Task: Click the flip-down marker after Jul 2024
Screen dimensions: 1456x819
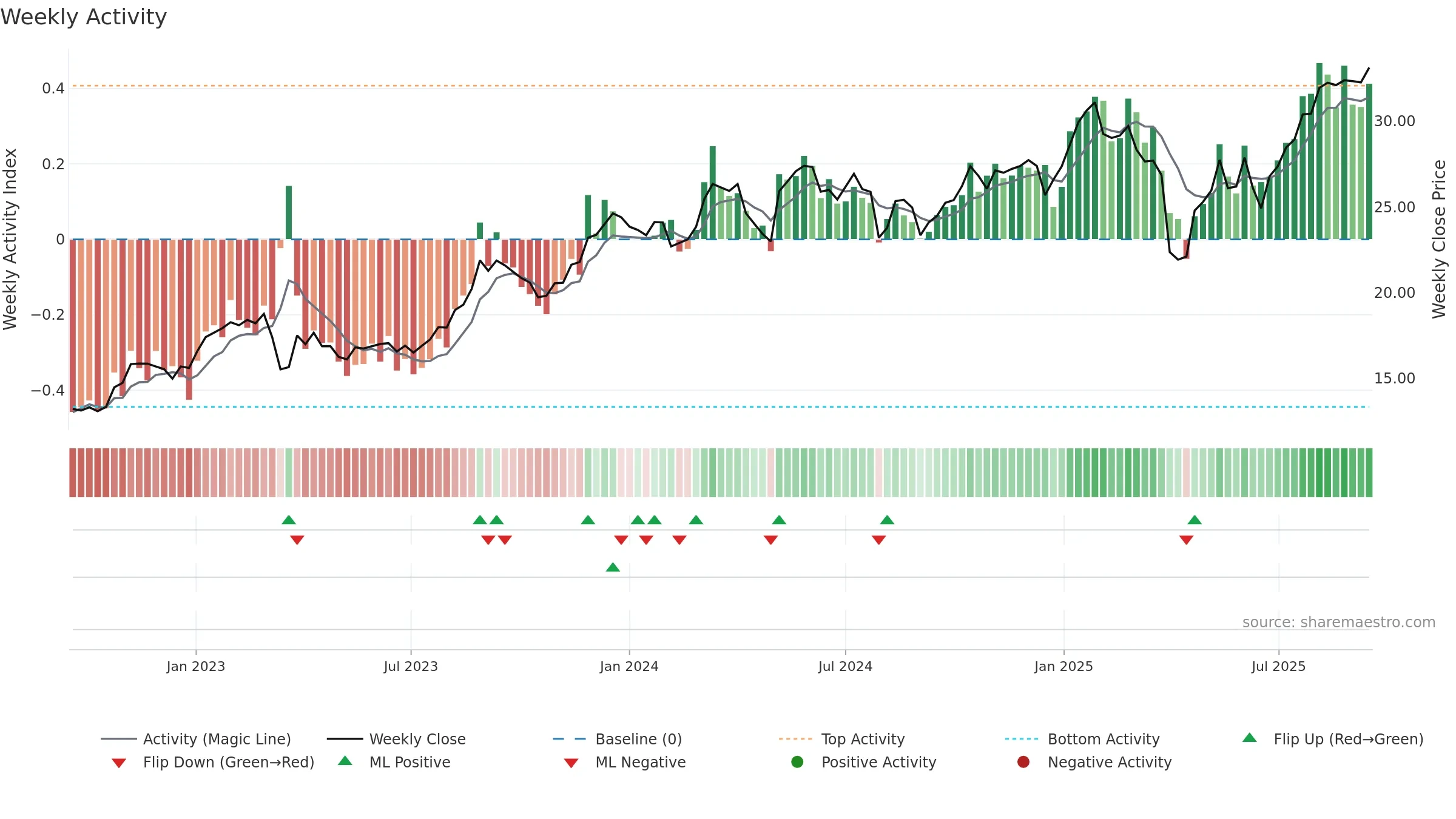Action: (x=879, y=540)
